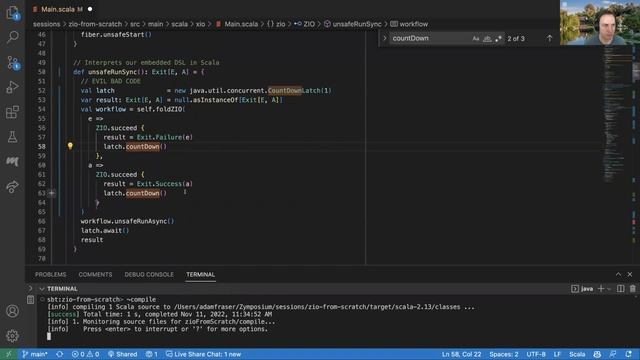Viewport: 640px width, 360px height.
Task: Click the sessions breadcrumb
Action: tap(47, 24)
